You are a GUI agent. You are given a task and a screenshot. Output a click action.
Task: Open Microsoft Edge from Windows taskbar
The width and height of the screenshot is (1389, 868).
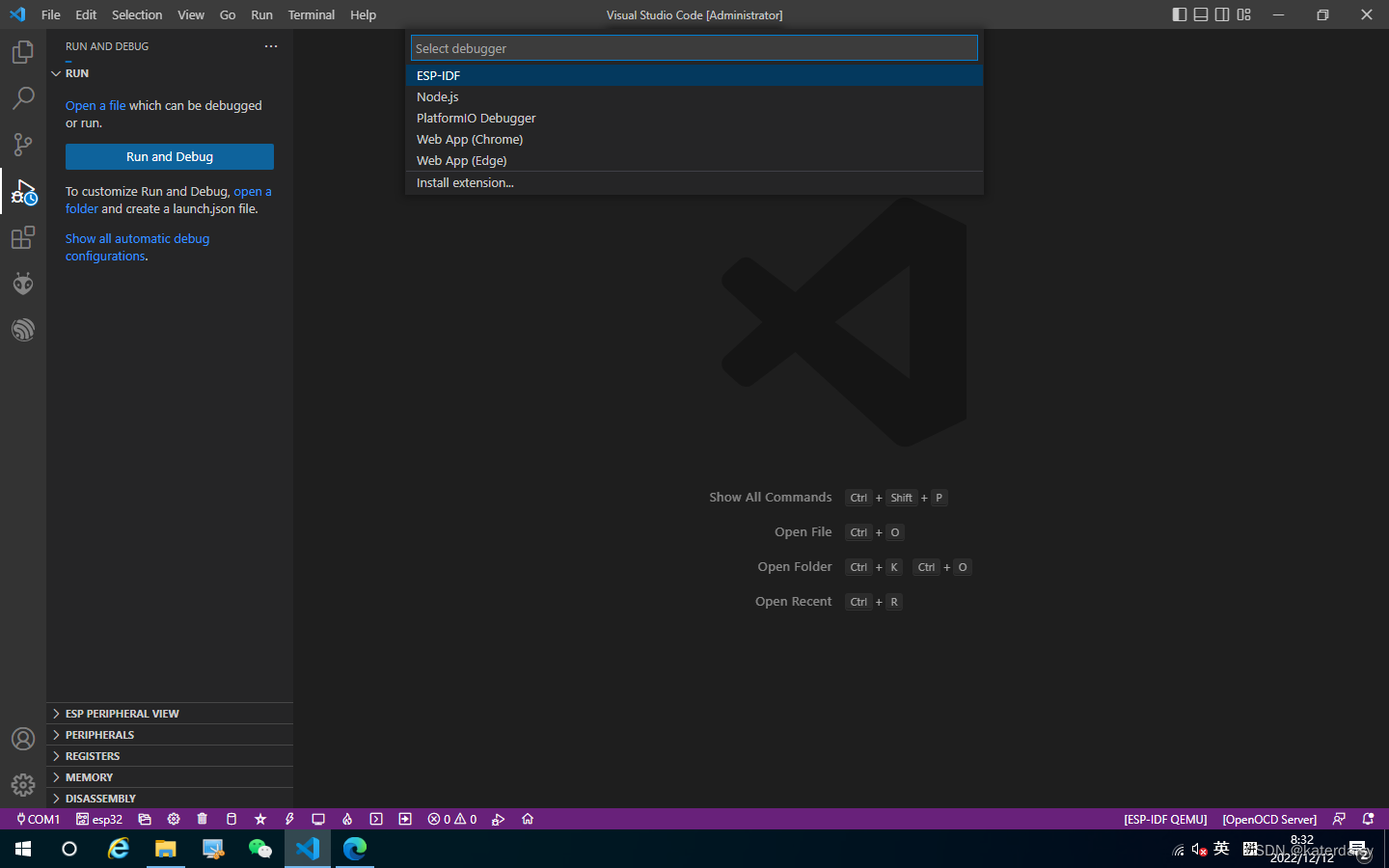355,849
